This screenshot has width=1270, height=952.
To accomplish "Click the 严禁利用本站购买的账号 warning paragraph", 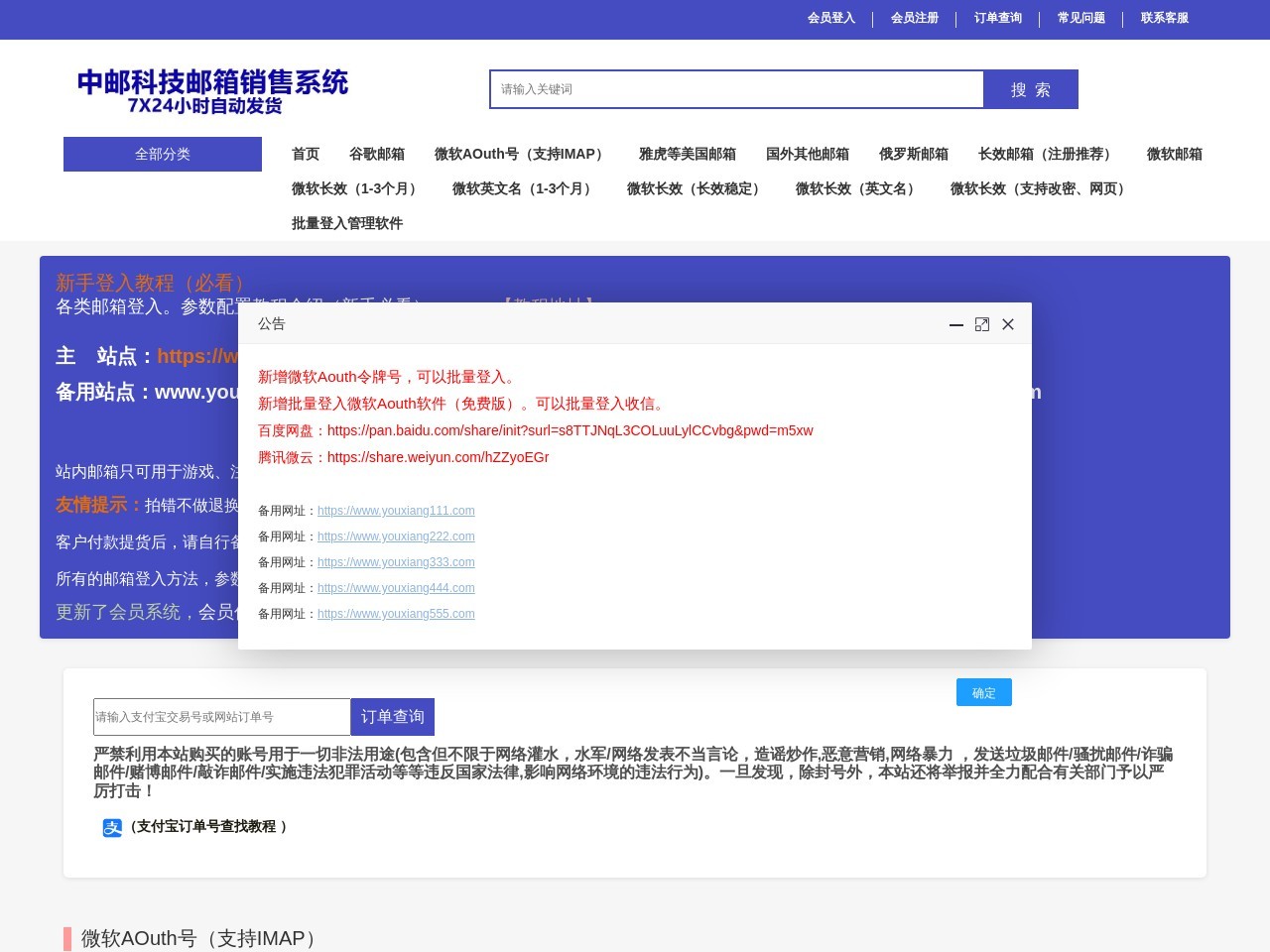I will 633,773.
